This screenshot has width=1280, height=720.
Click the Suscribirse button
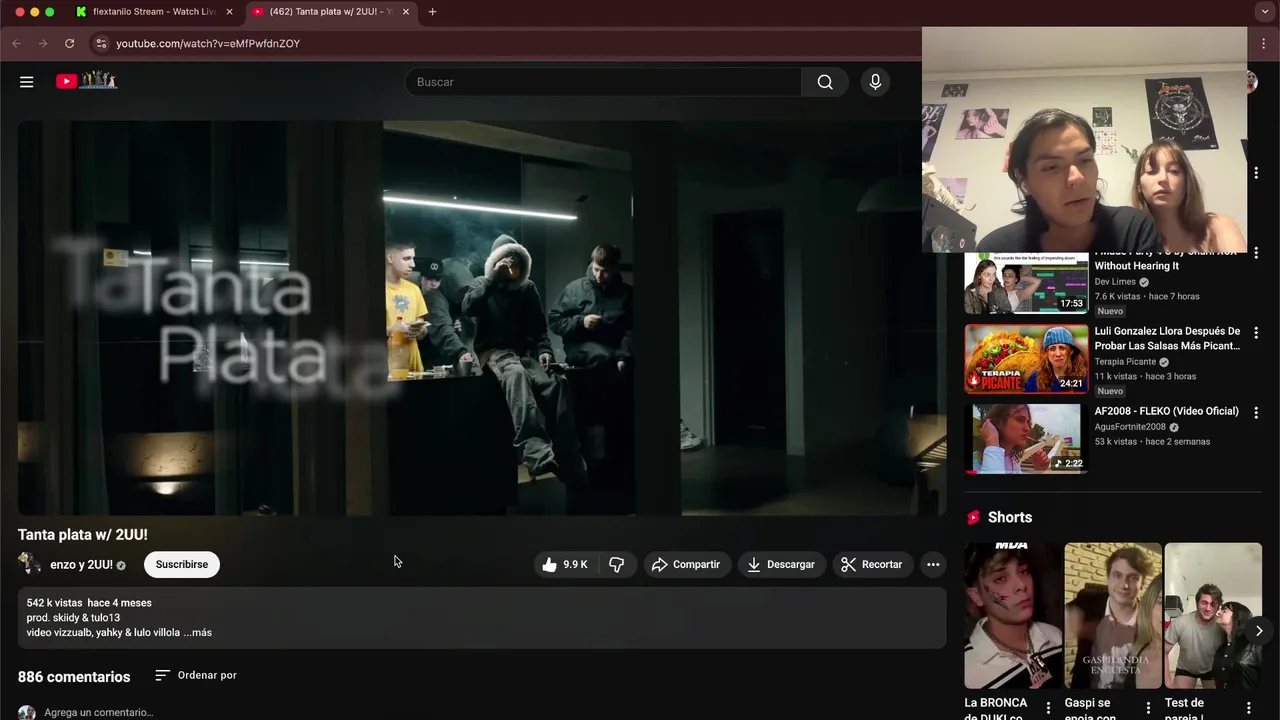click(182, 565)
